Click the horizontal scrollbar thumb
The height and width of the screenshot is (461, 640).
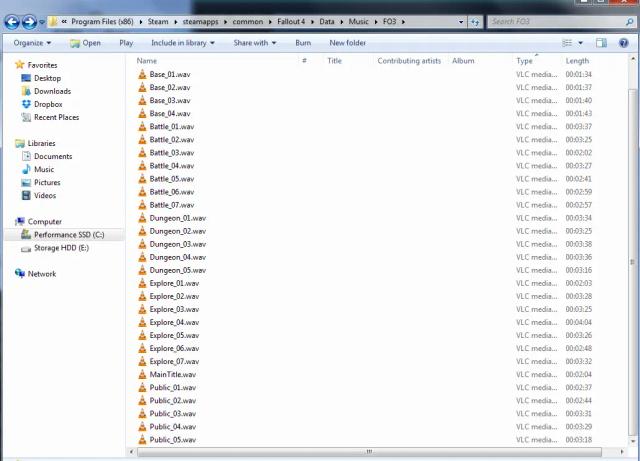(369, 452)
